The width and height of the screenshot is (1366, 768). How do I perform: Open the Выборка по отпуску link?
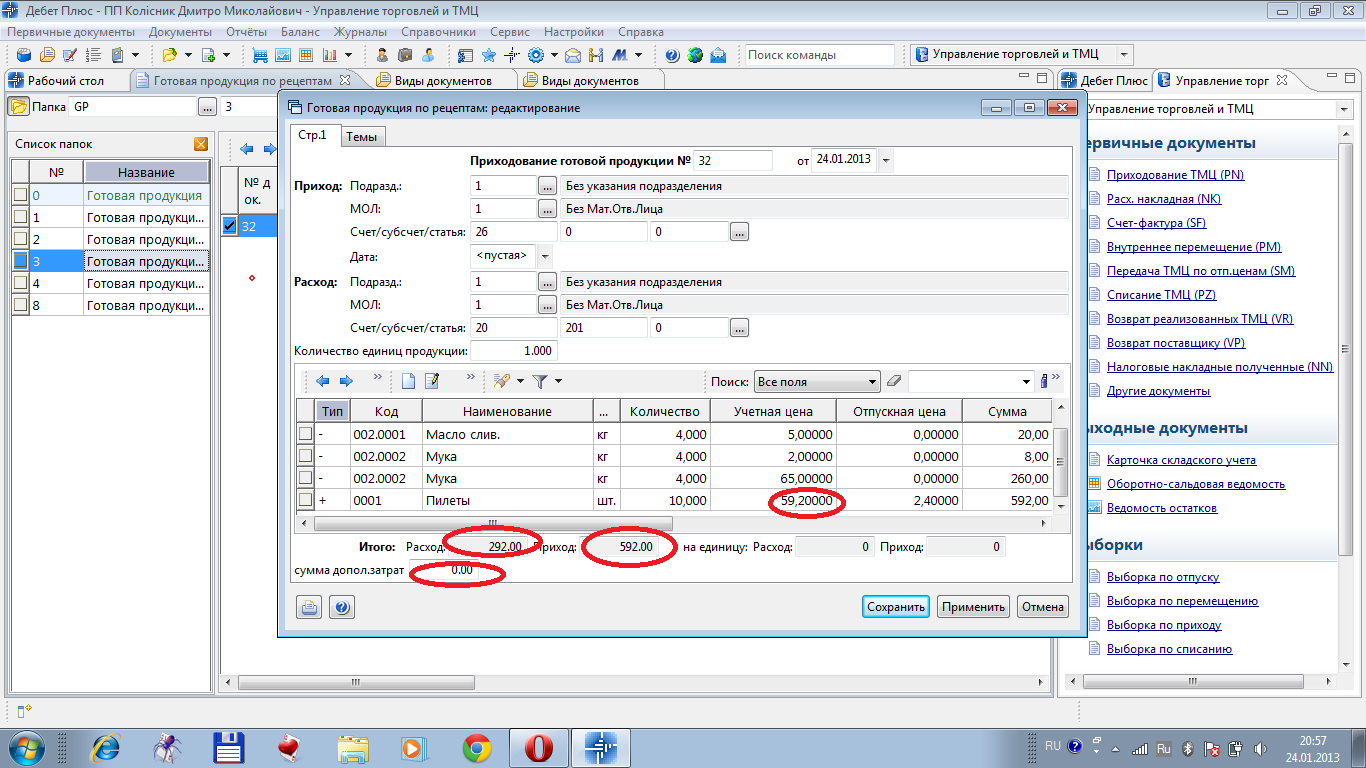tap(1163, 577)
